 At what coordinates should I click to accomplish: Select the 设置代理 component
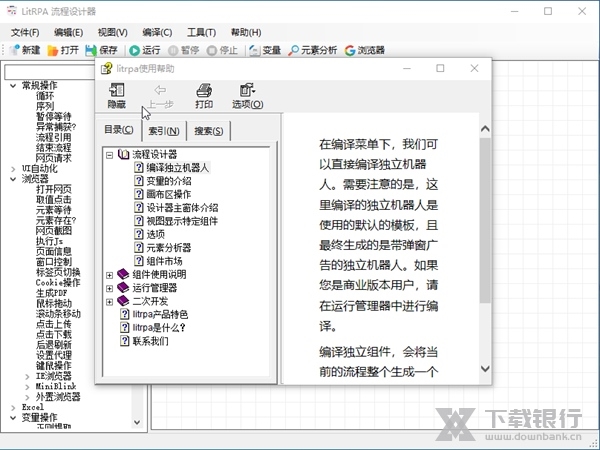[54, 355]
